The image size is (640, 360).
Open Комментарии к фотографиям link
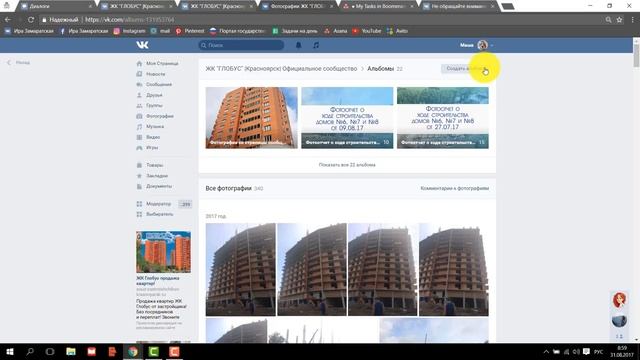coord(455,189)
